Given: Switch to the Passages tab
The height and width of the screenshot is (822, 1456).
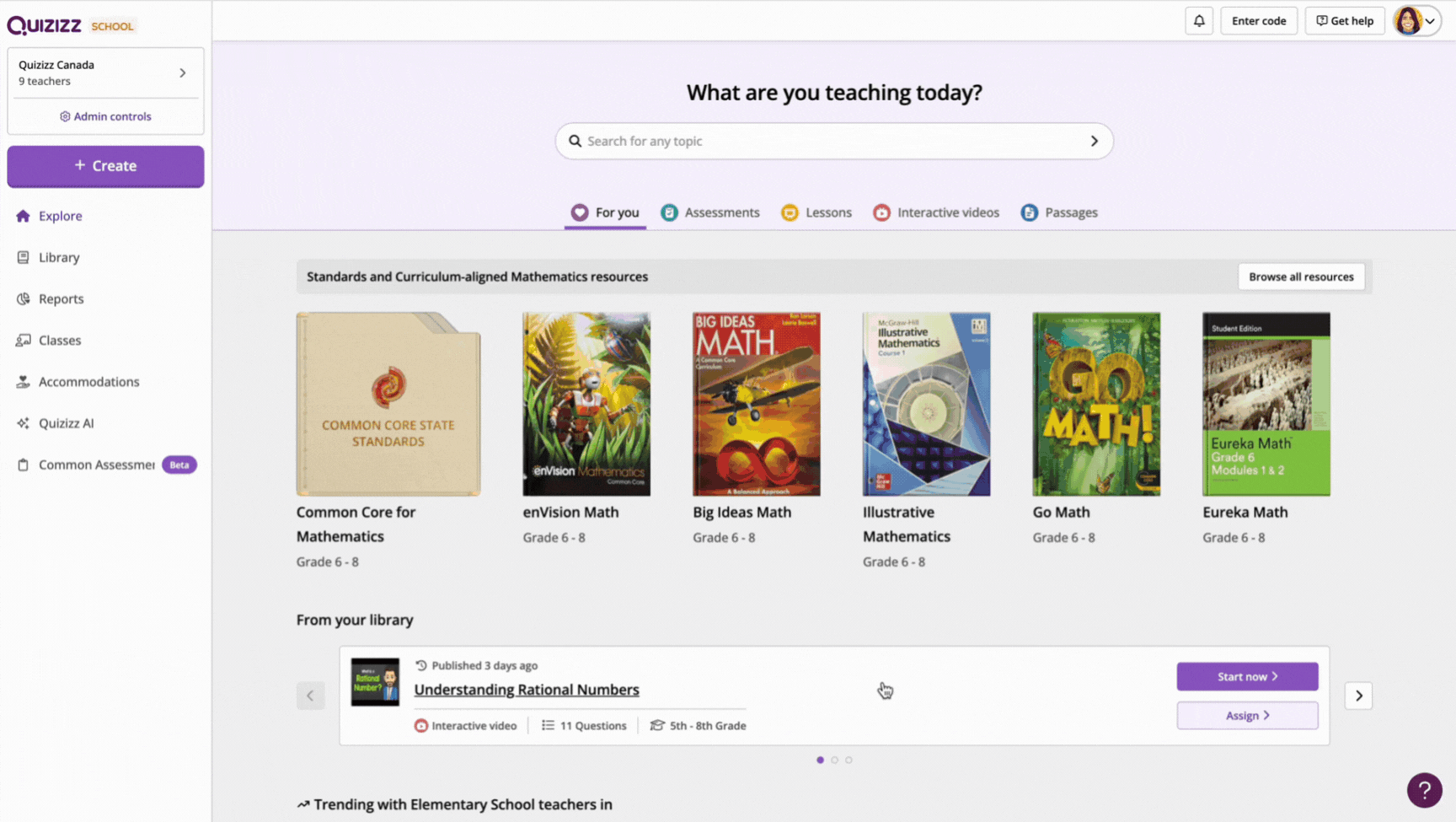Looking at the screenshot, I should click(x=1059, y=212).
